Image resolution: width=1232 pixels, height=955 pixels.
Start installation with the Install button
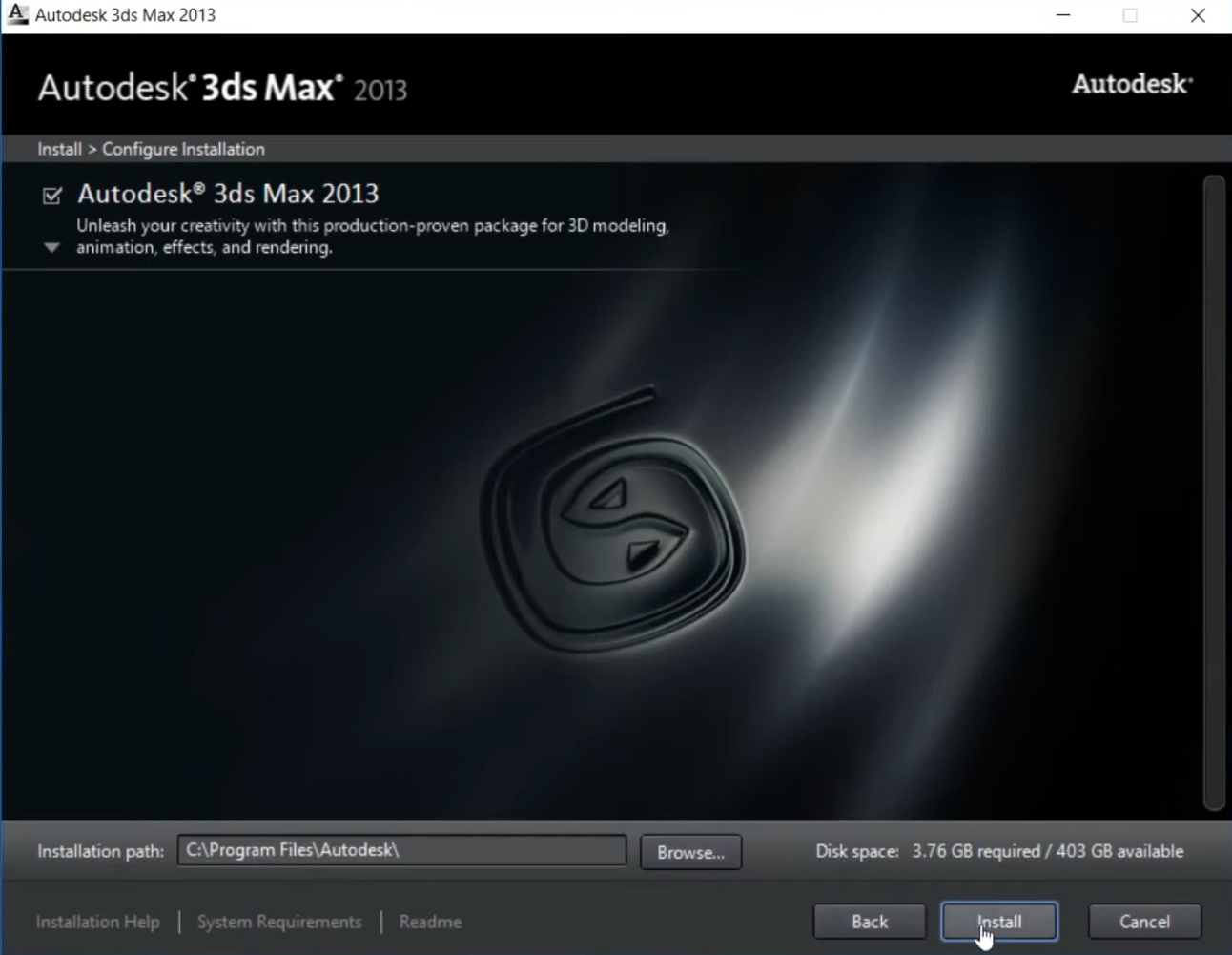tap(999, 922)
